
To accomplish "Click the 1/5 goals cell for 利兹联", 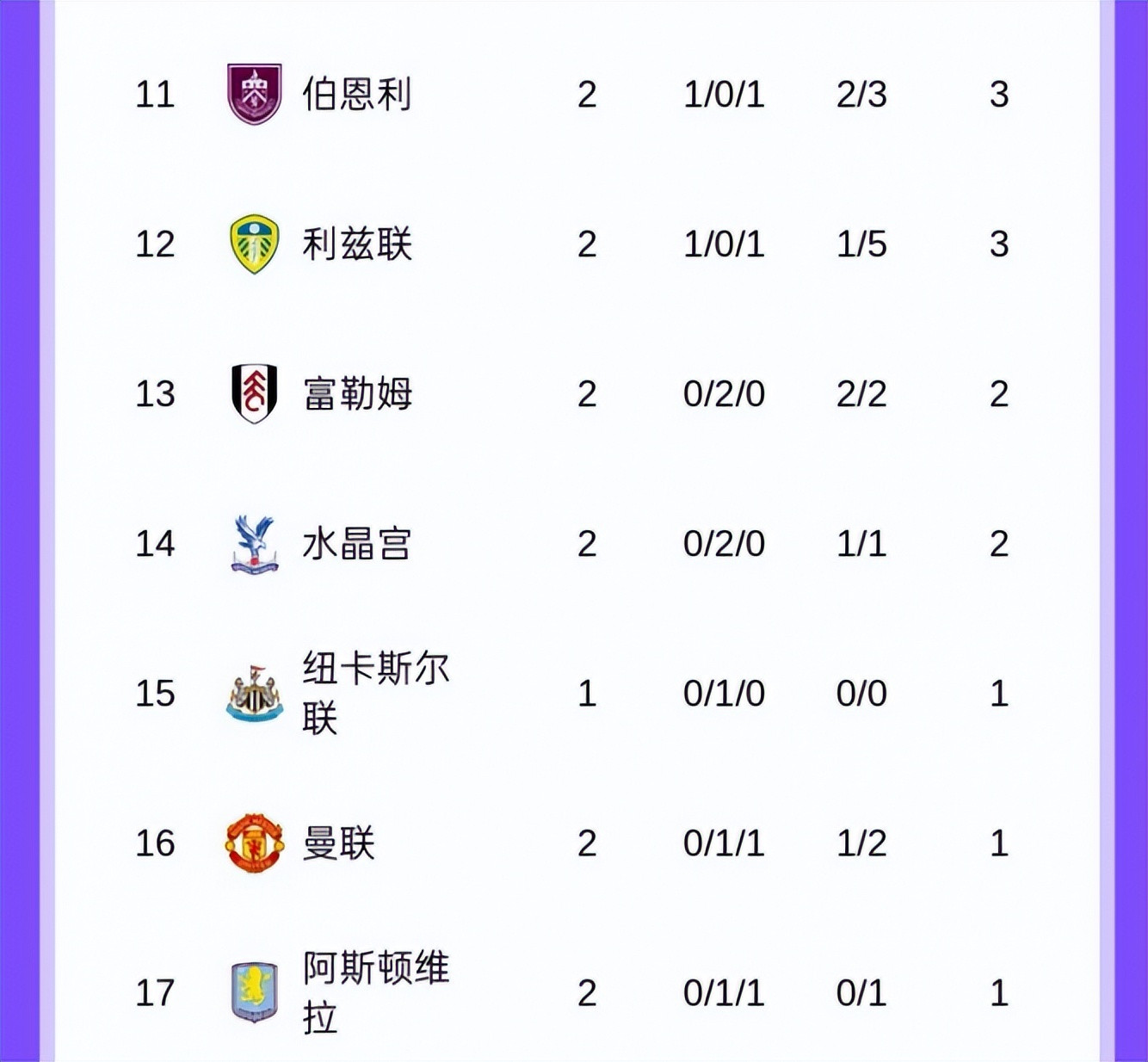I will click(x=861, y=244).
